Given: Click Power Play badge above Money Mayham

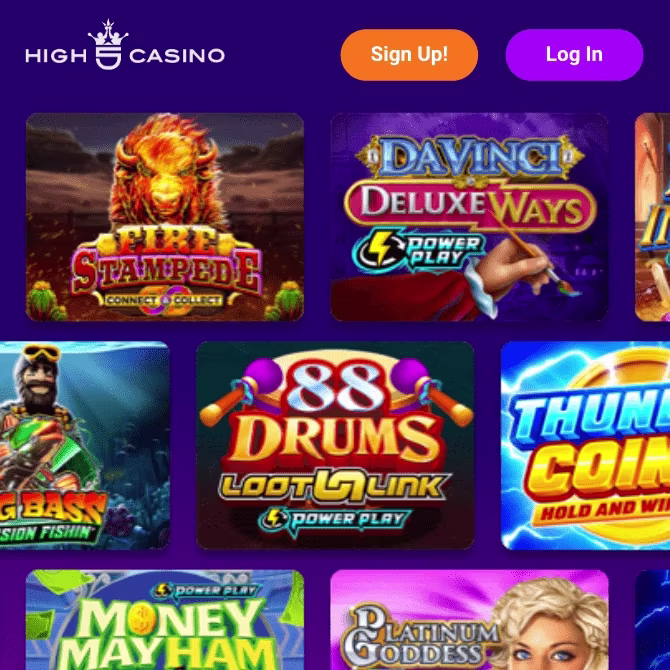Looking at the screenshot, I should coord(206,590).
